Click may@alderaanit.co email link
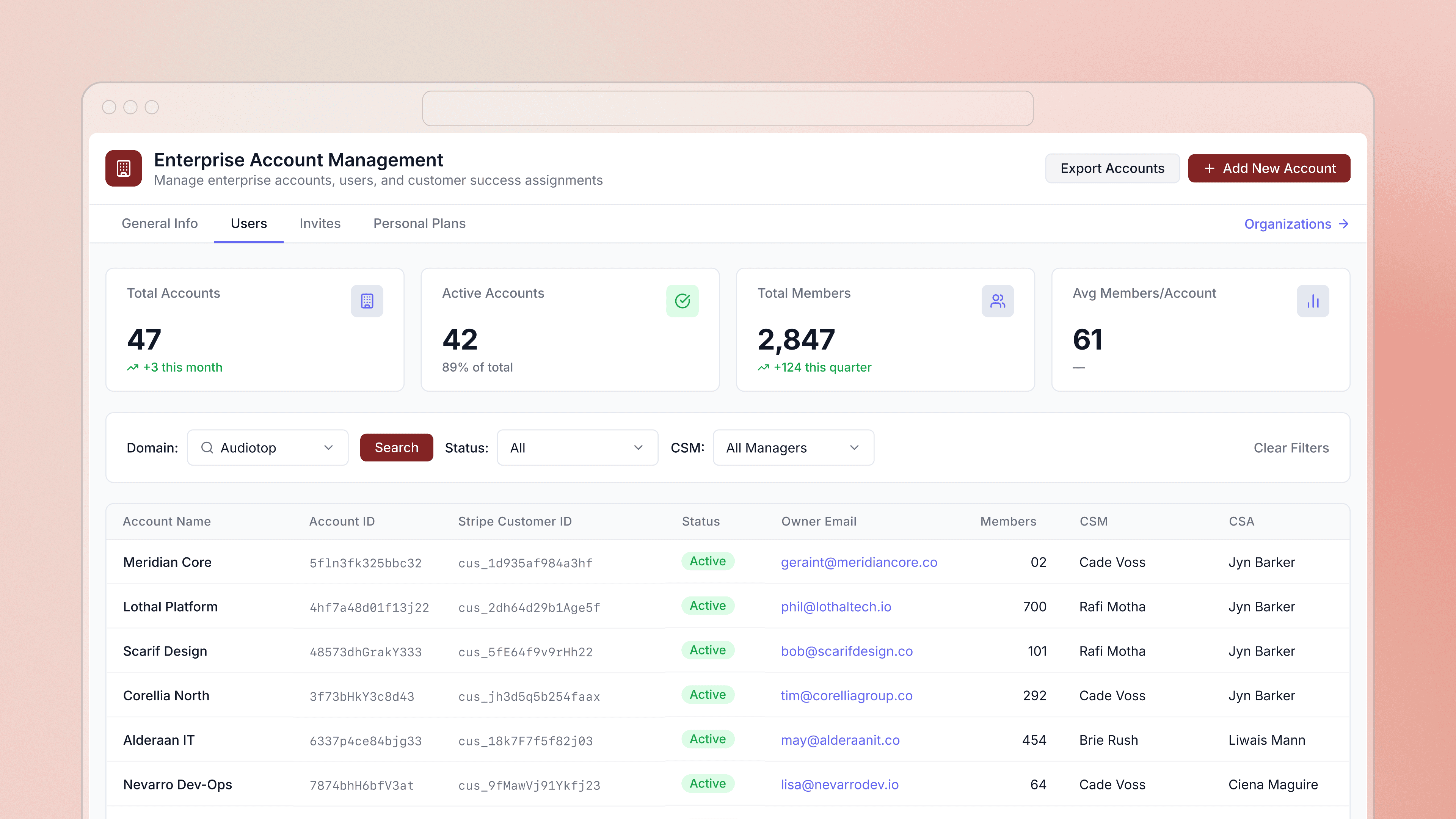Viewport: 1456px width, 819px height. (840, 740)
